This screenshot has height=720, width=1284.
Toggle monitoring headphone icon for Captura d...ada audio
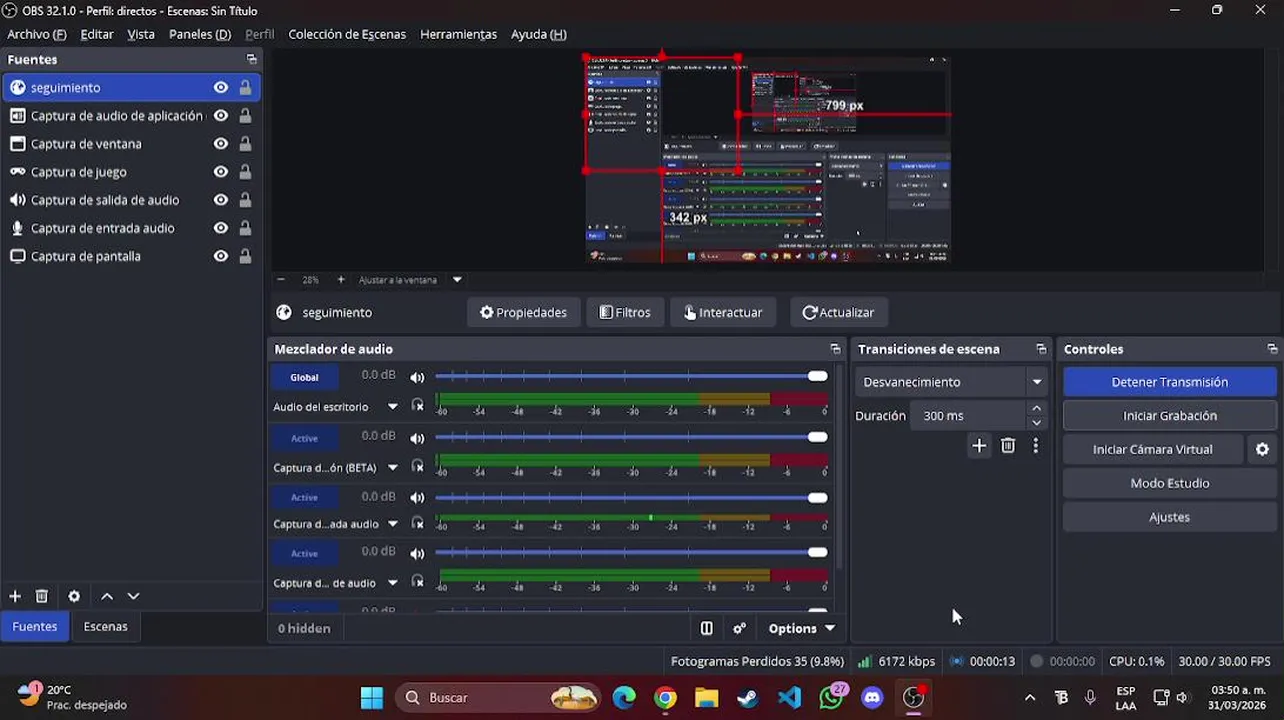[418, 523]
